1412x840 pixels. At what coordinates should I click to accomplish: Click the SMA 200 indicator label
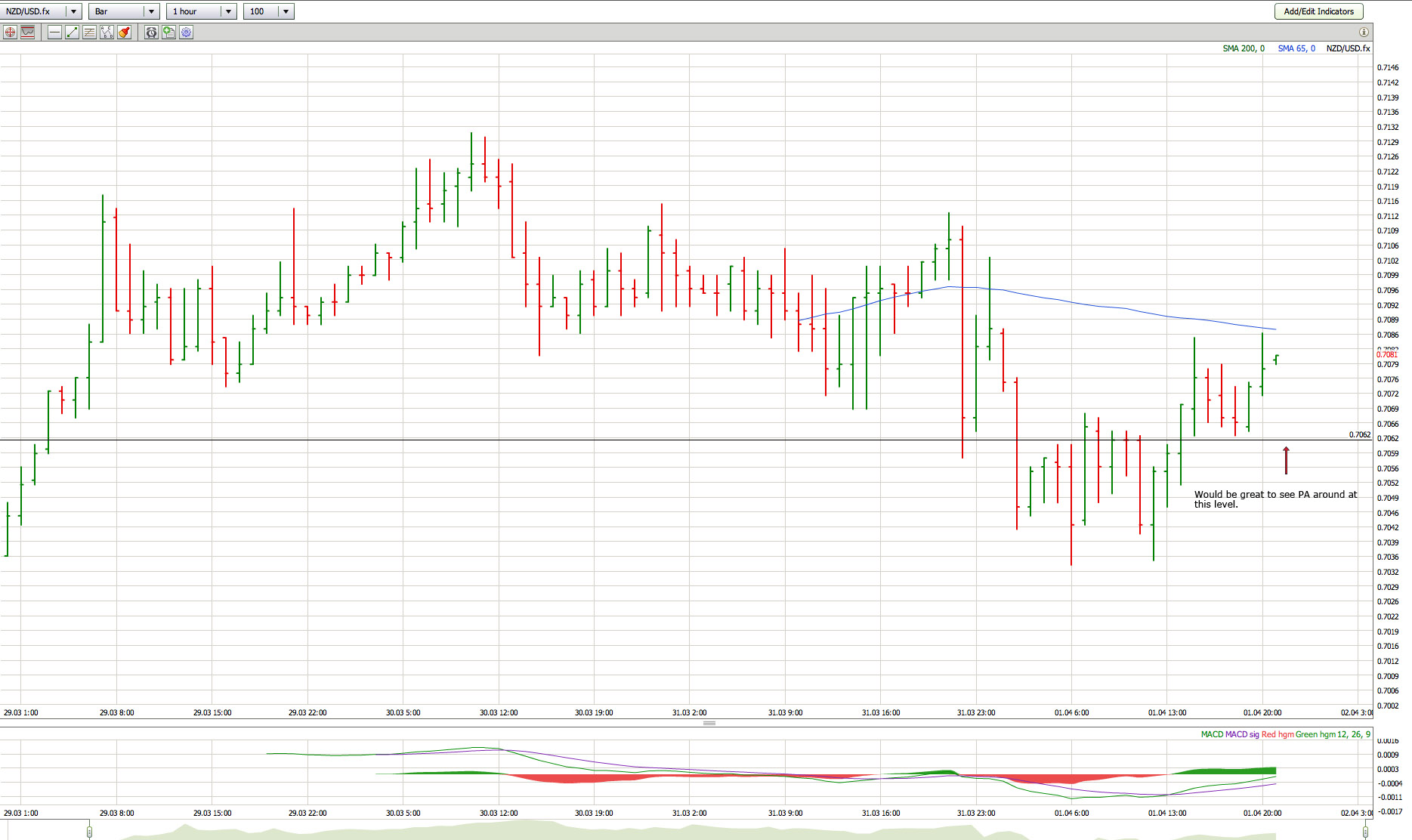coord(1243,48)
